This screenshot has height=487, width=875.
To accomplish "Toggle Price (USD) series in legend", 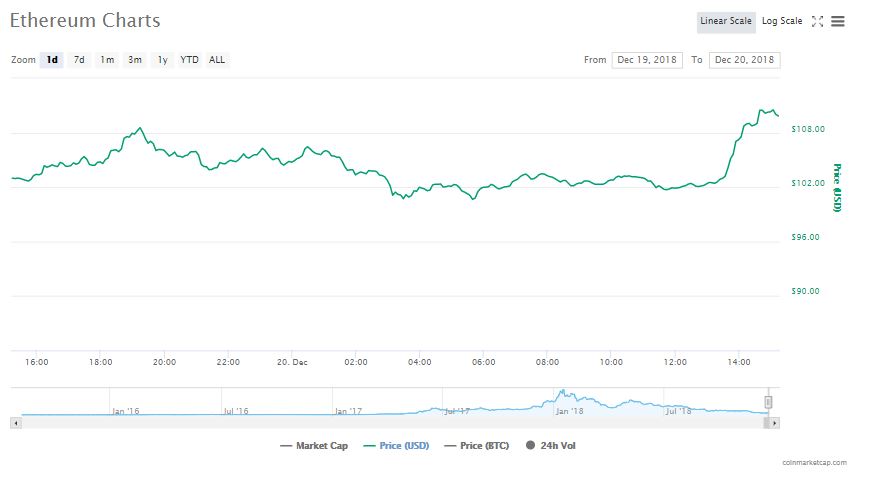I will 396,446.
